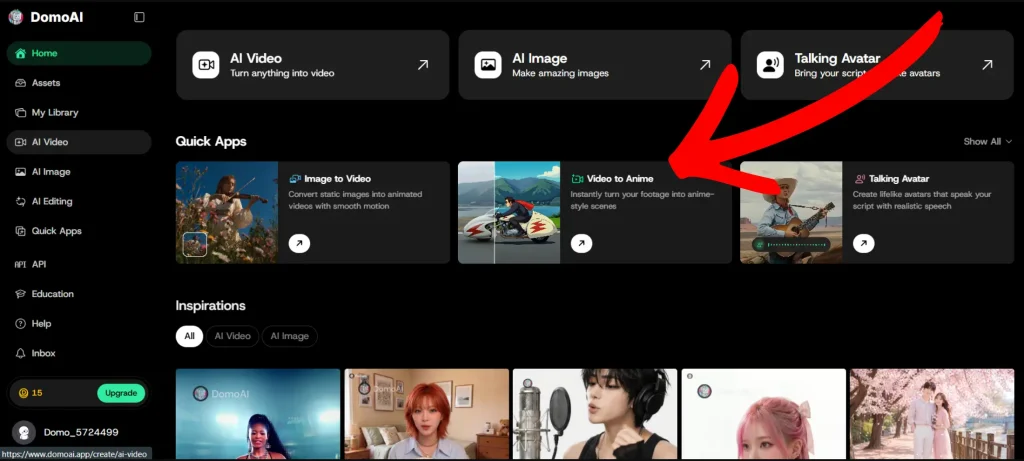The width and height of the screenshot is (1024, 461).
Task: Click the AI Image picture icon in sidebar
Action: tap(20, 172)
